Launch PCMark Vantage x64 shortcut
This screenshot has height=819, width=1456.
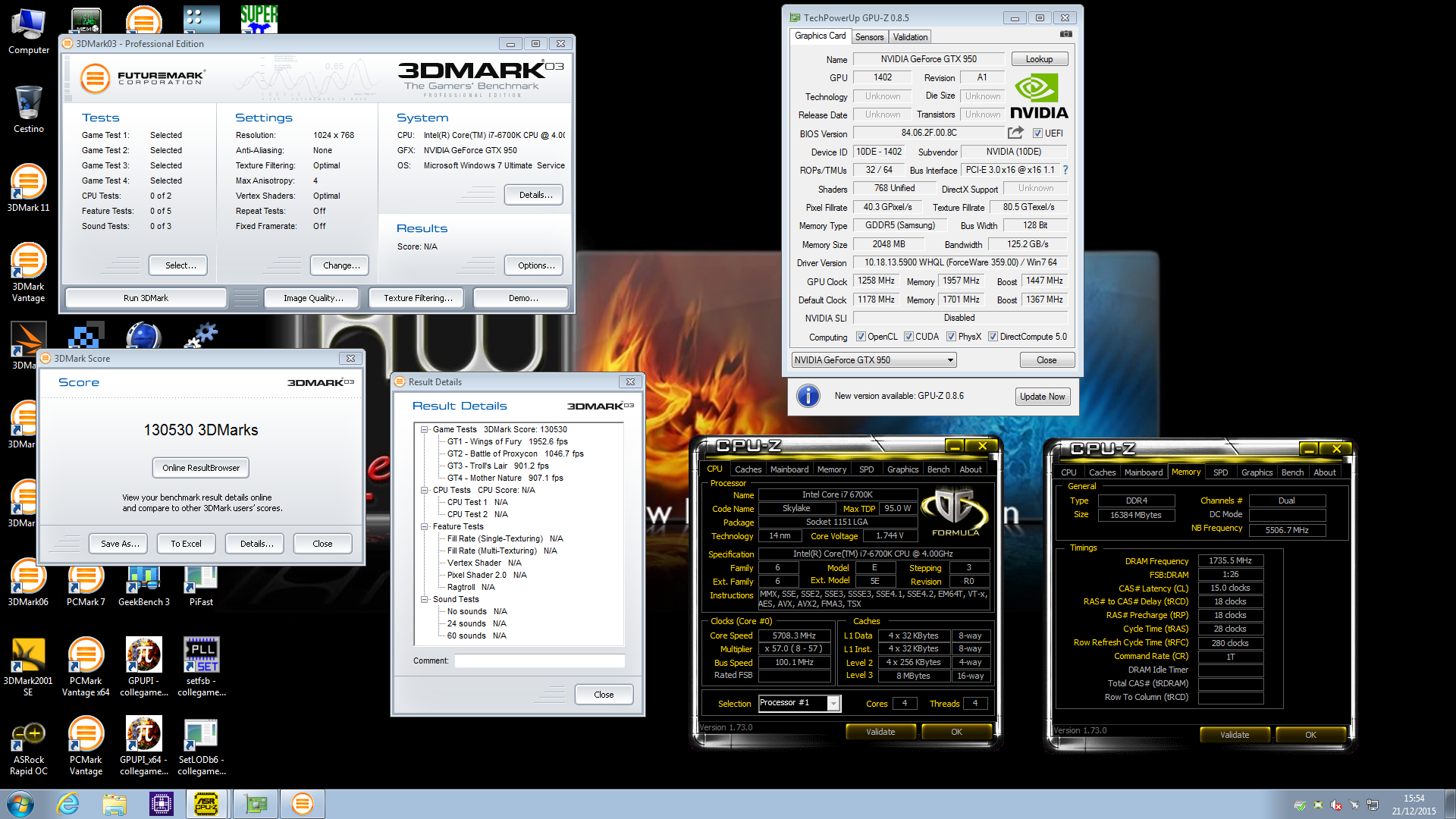tap(86, 667)
